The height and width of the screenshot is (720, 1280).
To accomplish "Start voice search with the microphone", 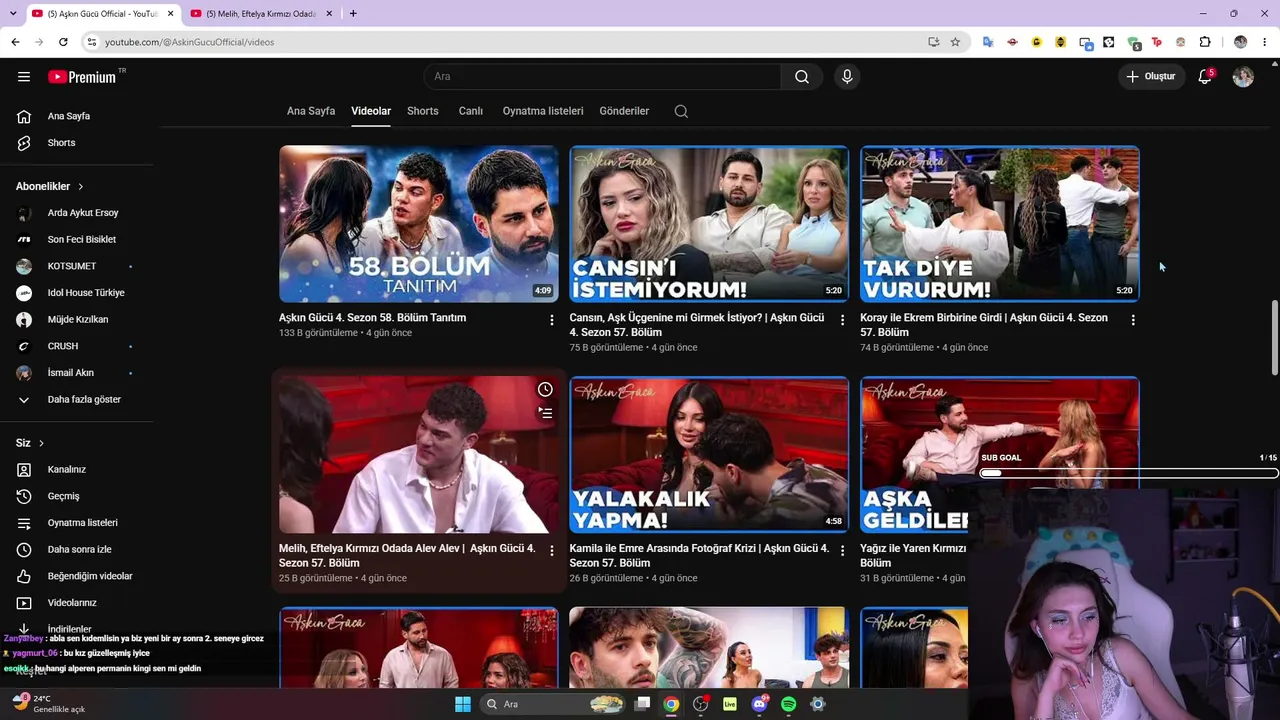I will coord(847,77).
